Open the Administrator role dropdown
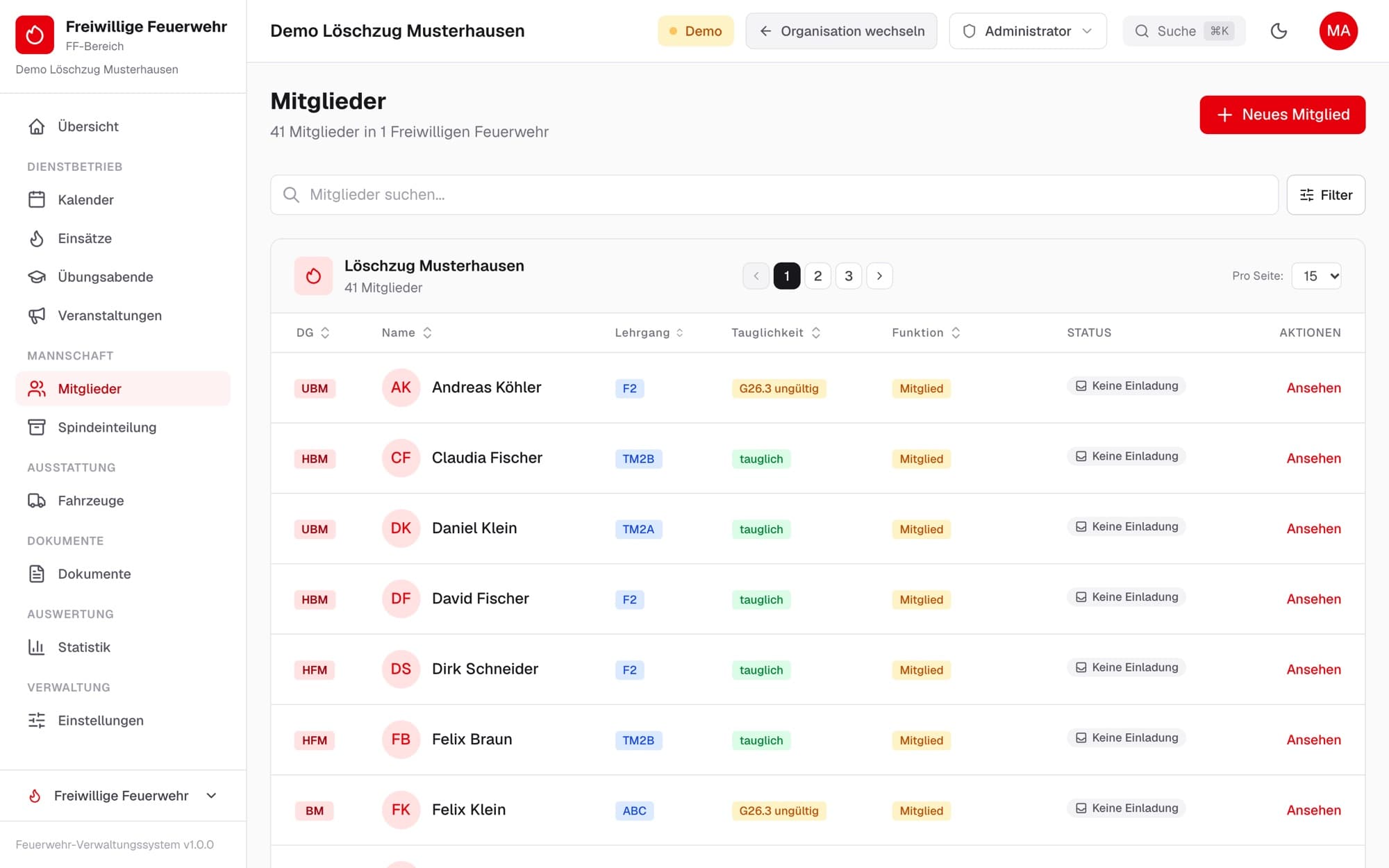The image size is (1389, 868). [1027, 31]
